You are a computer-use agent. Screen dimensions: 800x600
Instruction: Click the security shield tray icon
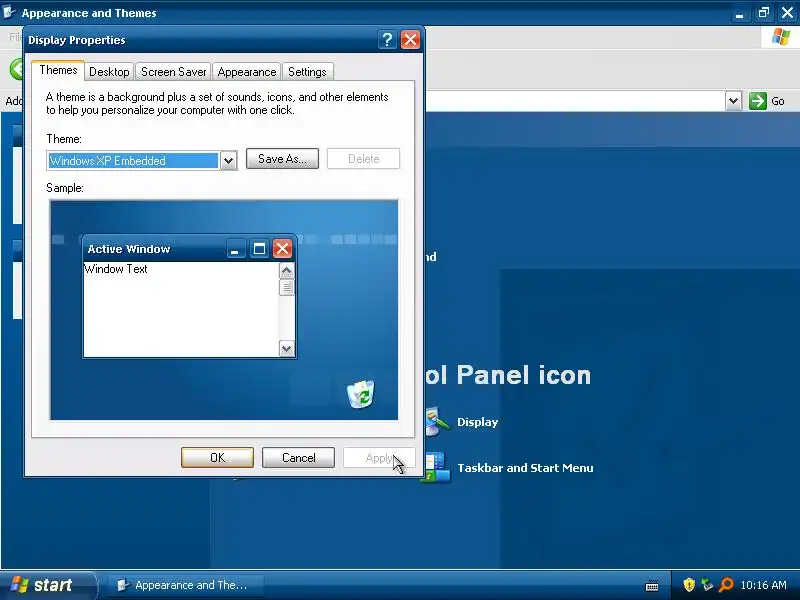click(x=689, y=585)
